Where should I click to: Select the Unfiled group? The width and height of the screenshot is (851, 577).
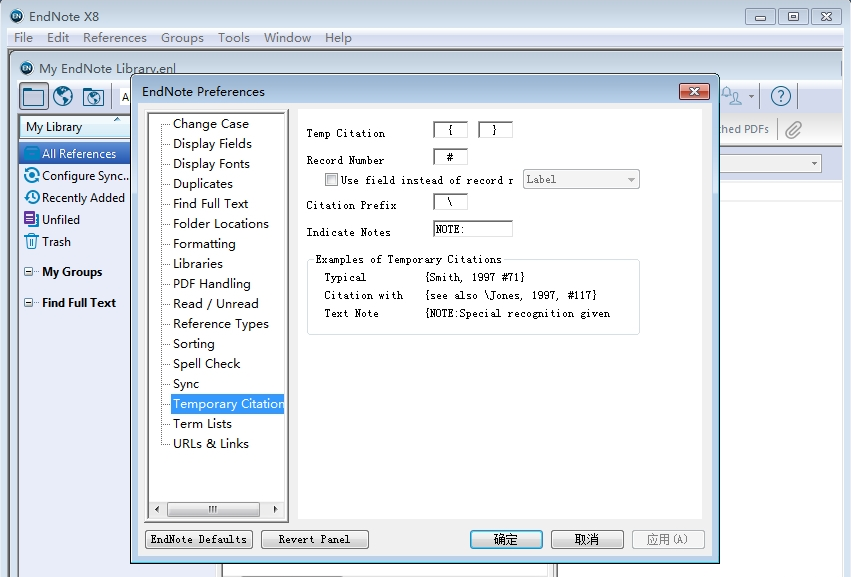click(x=52, y=219)
